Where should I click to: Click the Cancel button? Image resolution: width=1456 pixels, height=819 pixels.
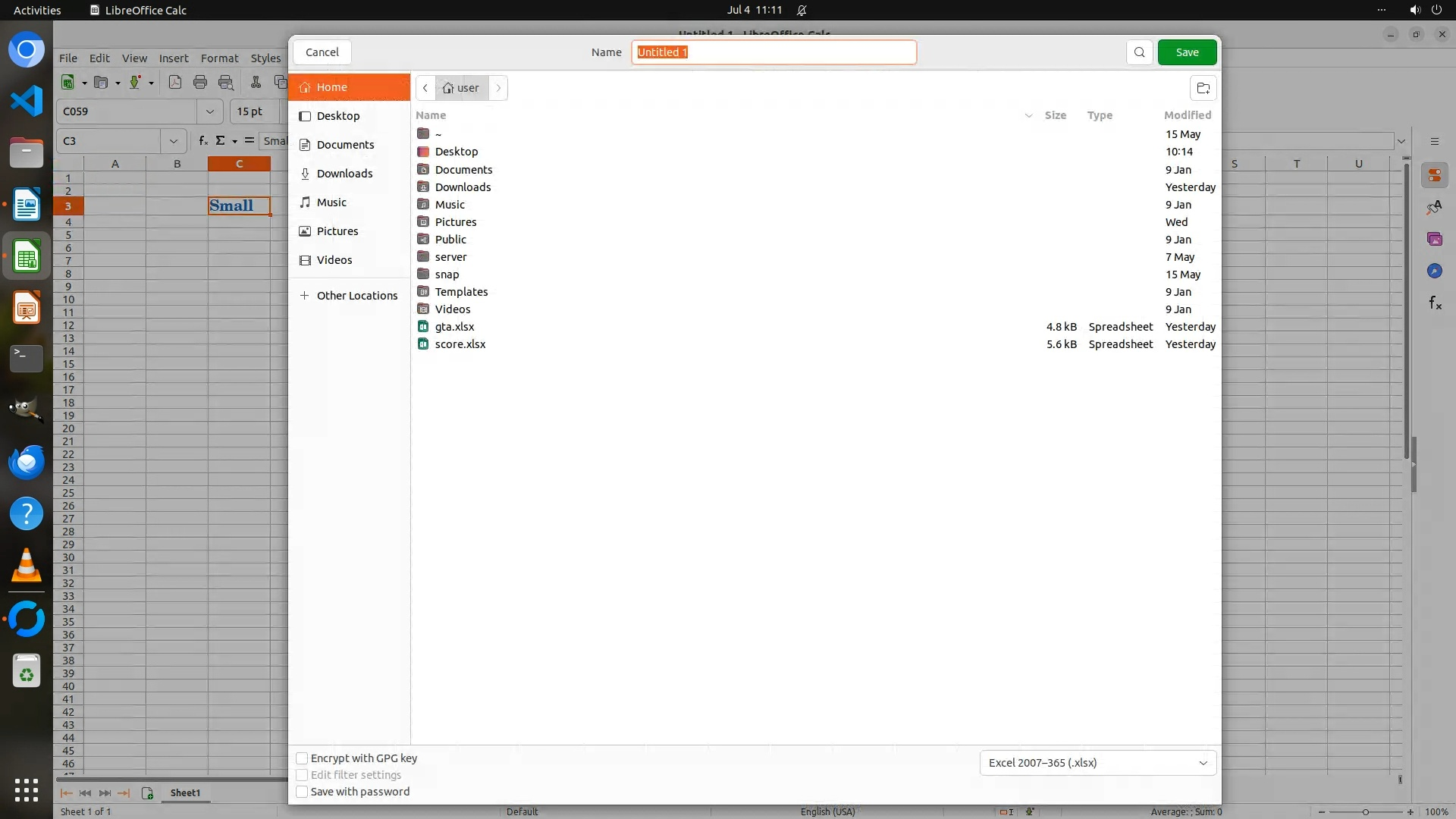(x=322, y=52)
